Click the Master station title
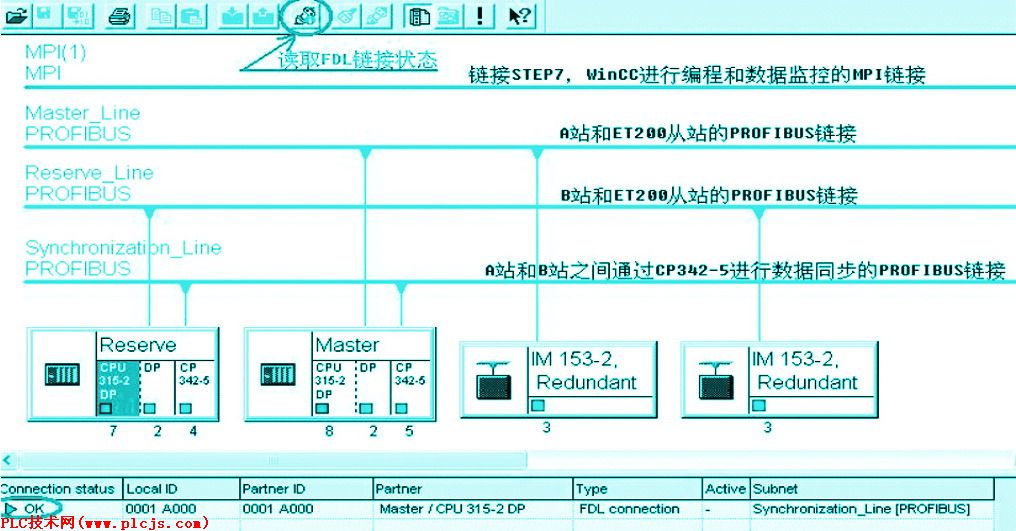Screen dimensions: 1016x531 pyautogui.click(x=347, y=345)
